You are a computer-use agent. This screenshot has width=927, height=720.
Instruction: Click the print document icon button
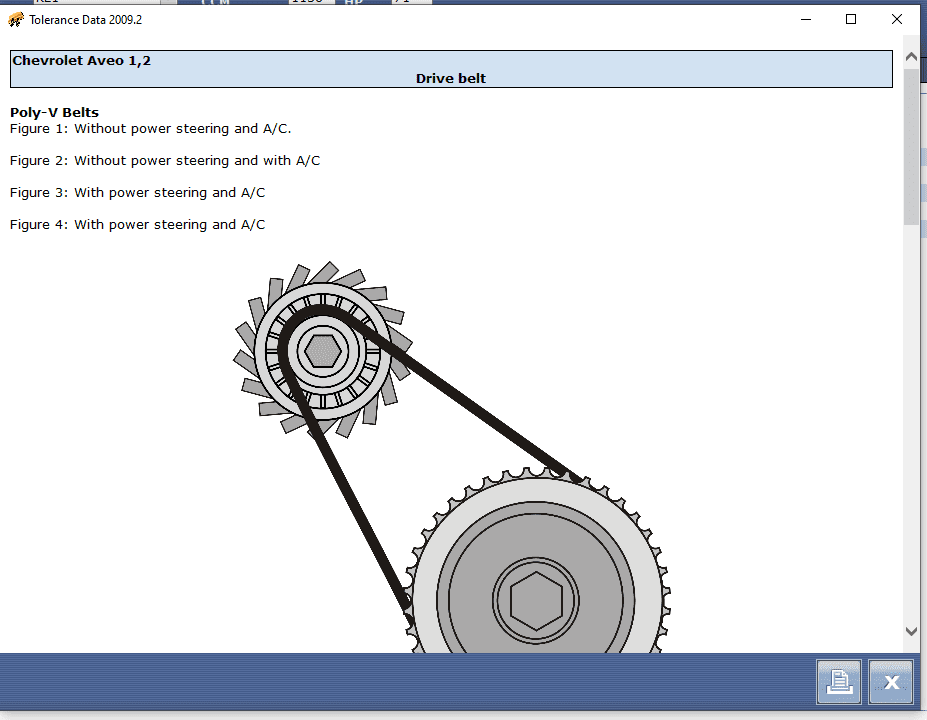tap(840, 682)
